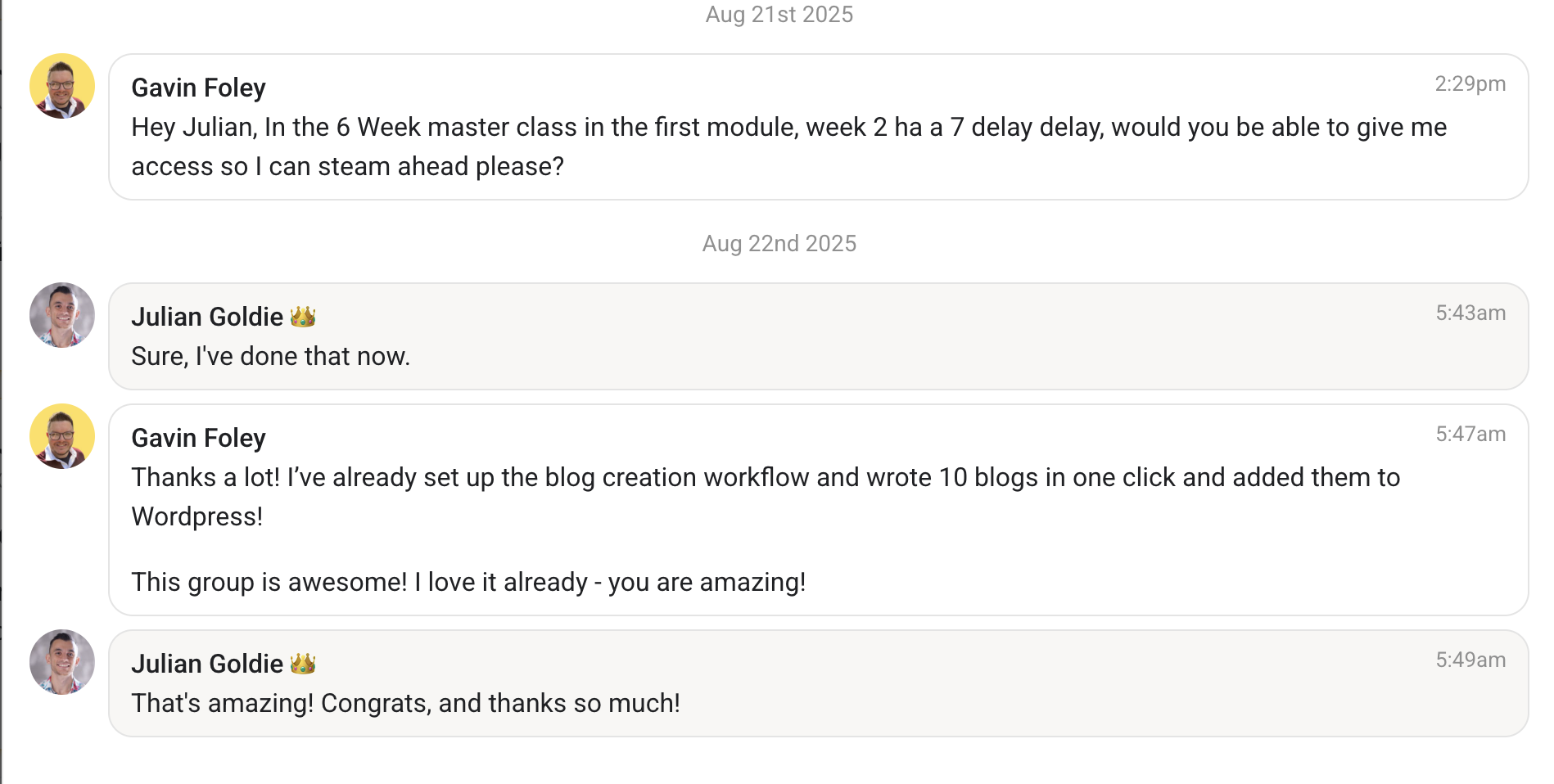Click the 5:47am timestamp
Image resolution: width=1554 pixels, height=784 pixels.
point(1470,434)
